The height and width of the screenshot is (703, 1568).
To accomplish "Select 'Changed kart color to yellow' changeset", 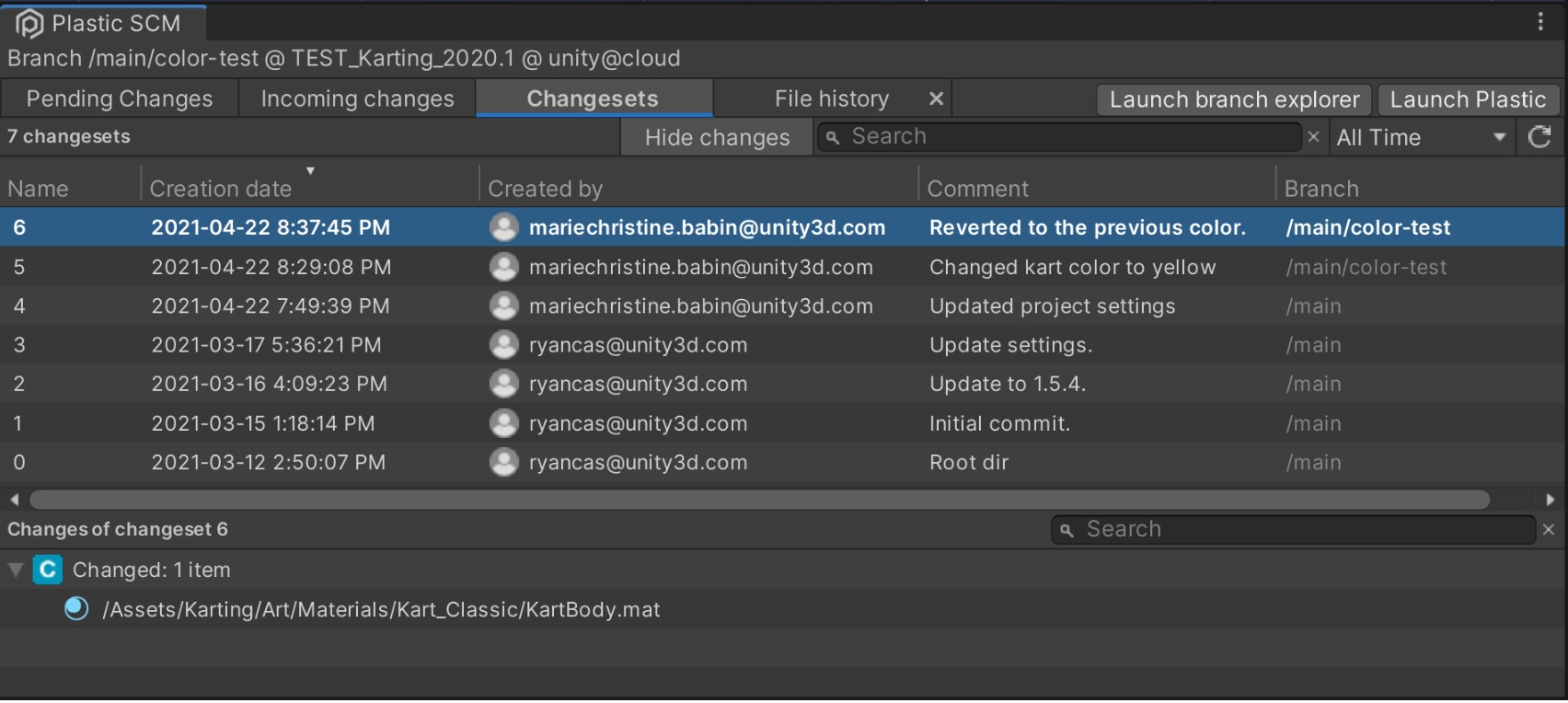I will pos(782,267).
